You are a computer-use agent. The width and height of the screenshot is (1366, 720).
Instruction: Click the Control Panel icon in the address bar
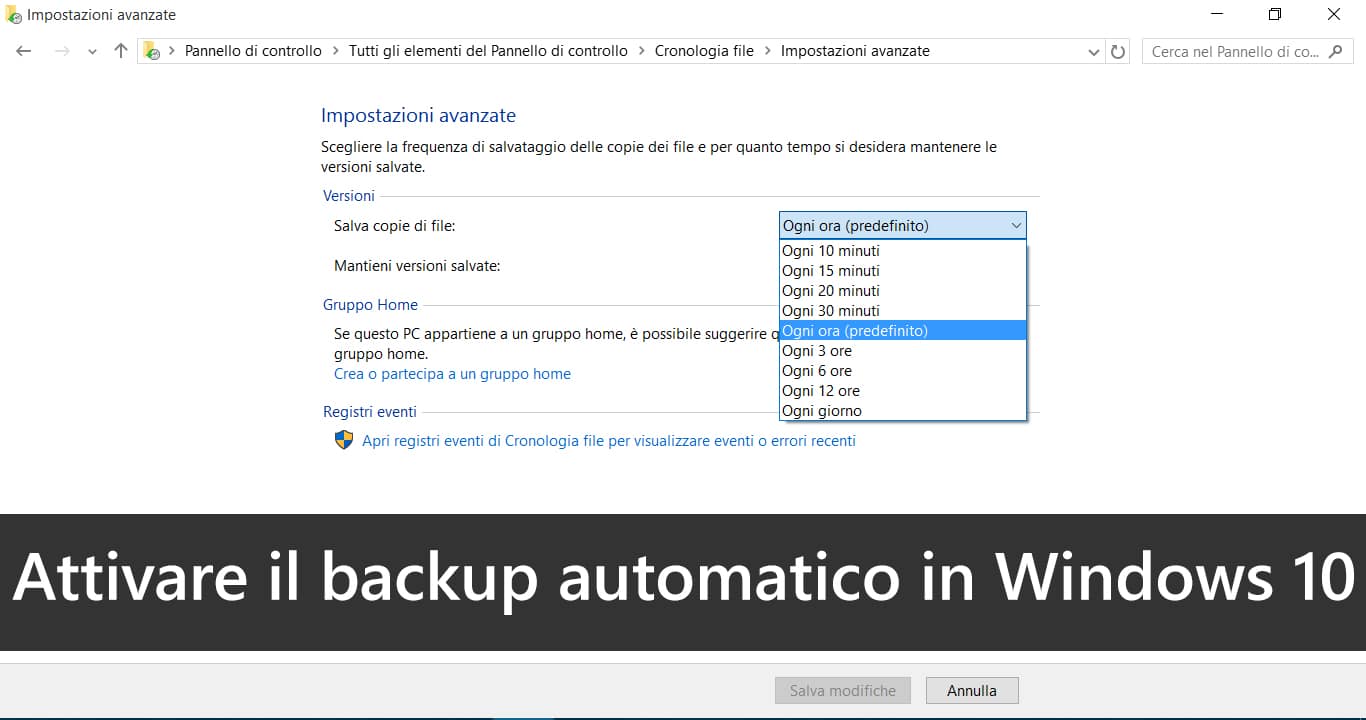coord(149,50)
